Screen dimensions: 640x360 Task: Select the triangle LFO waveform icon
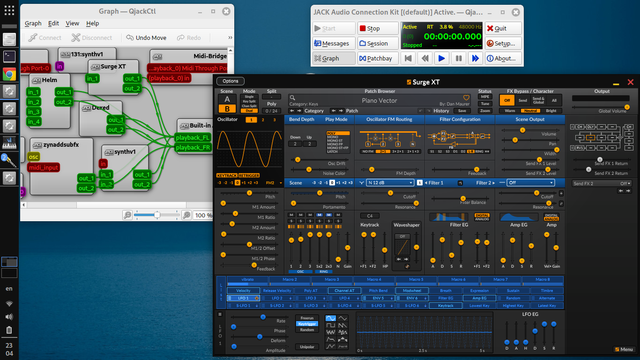pos(343,318)
